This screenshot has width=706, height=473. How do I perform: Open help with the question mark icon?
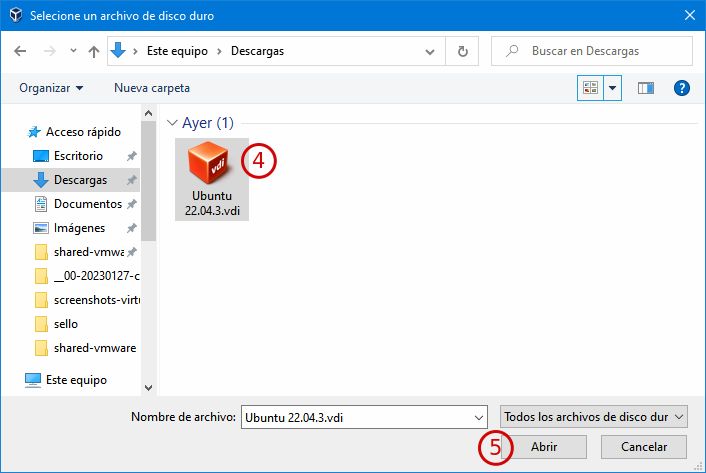[682, 88]
